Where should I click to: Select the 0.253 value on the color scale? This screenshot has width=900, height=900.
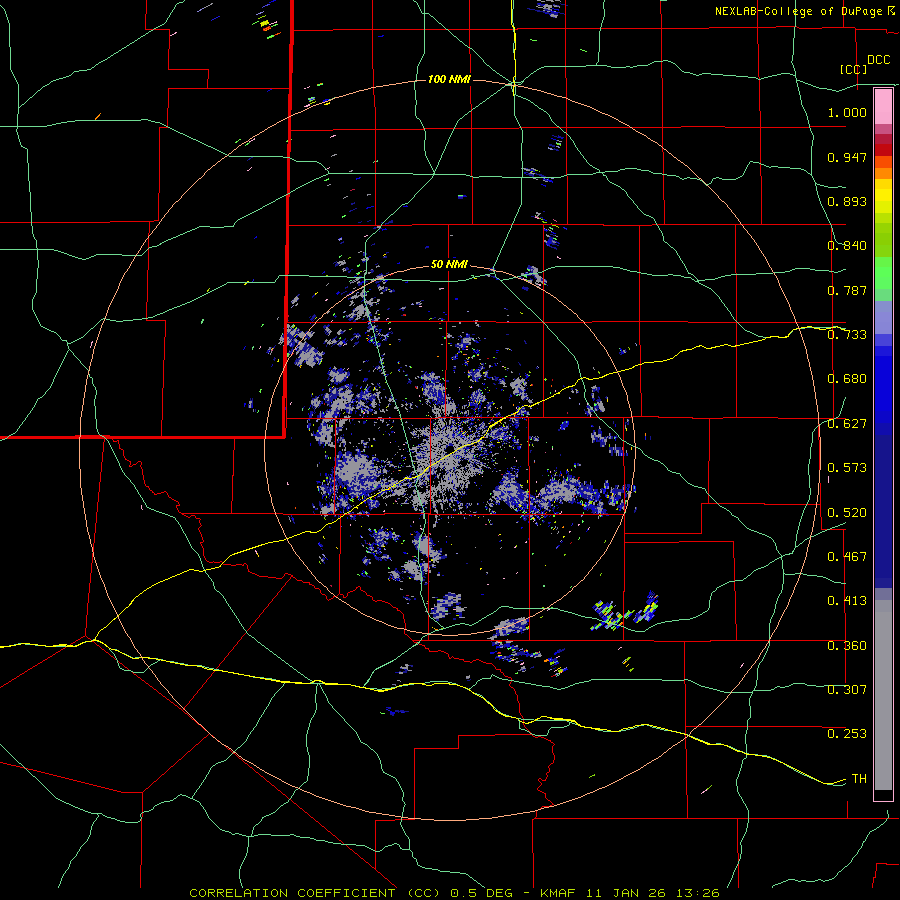click(847, 734)
